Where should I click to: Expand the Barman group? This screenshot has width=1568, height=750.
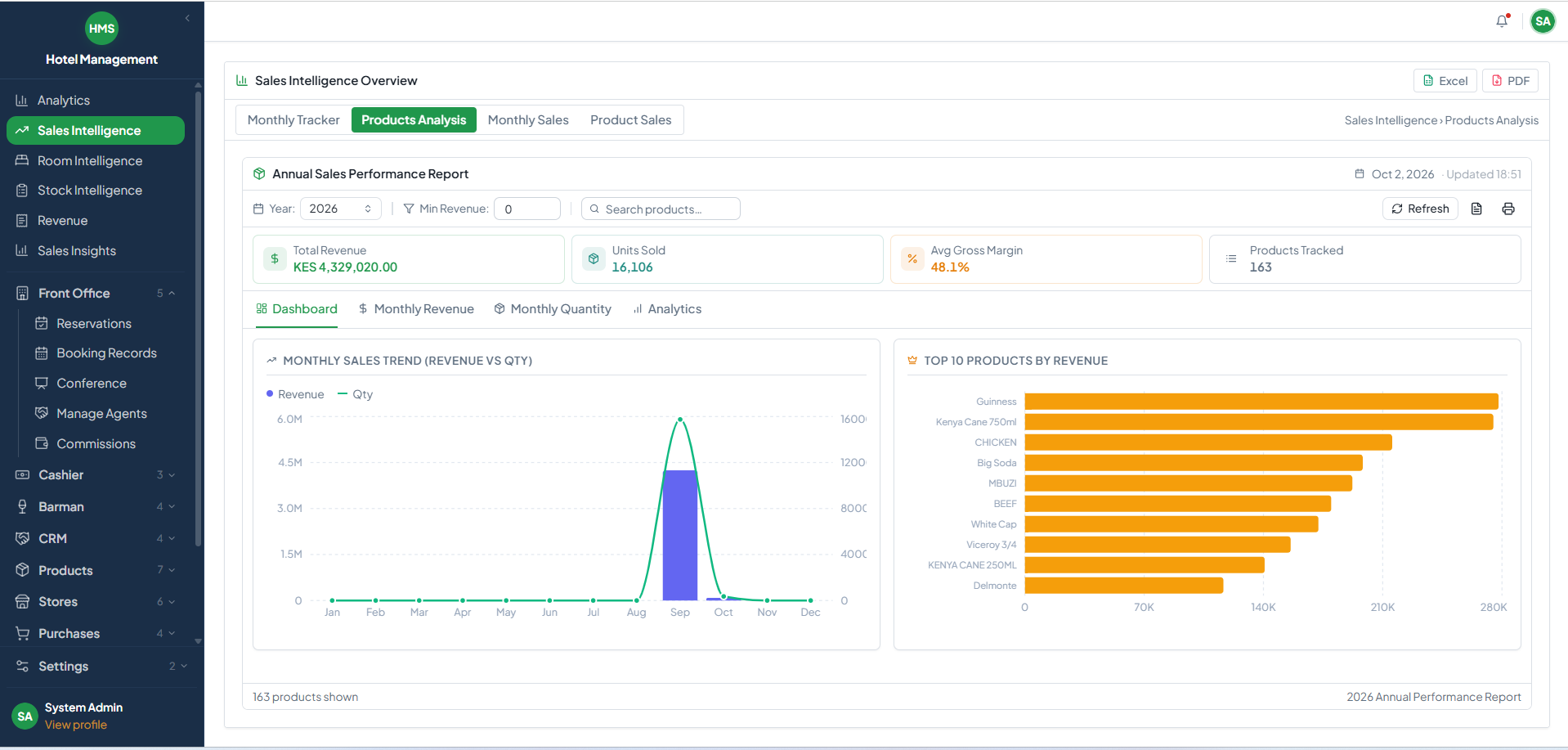point(96,507)
